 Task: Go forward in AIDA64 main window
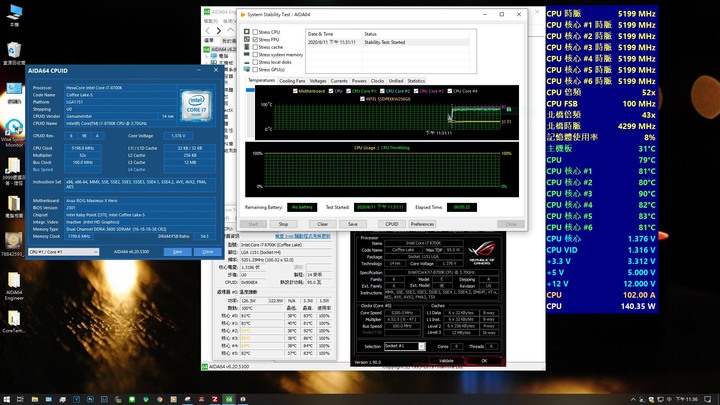coord(219,30)
